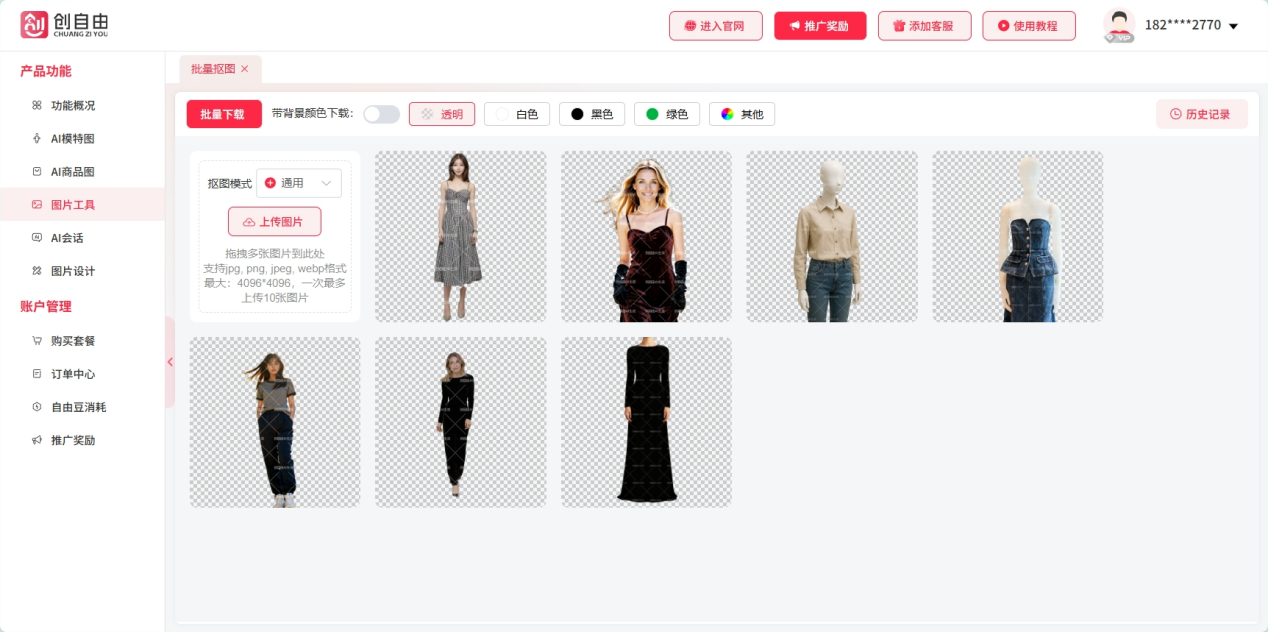Enable the 带背景颜色下载 switch

381,114
